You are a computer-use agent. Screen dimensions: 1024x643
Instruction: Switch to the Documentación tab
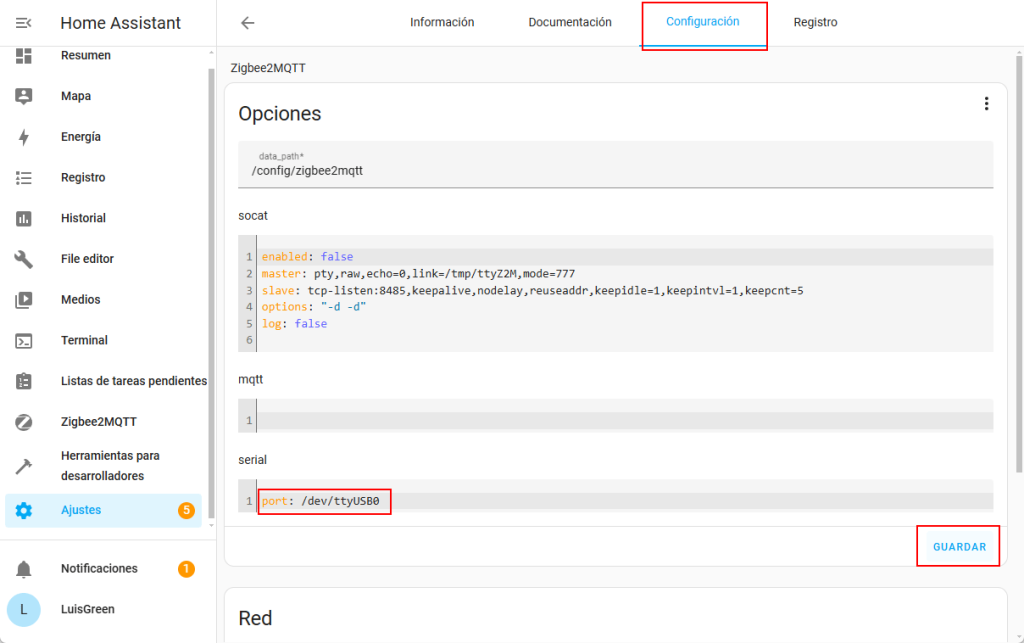coord(570,22)
